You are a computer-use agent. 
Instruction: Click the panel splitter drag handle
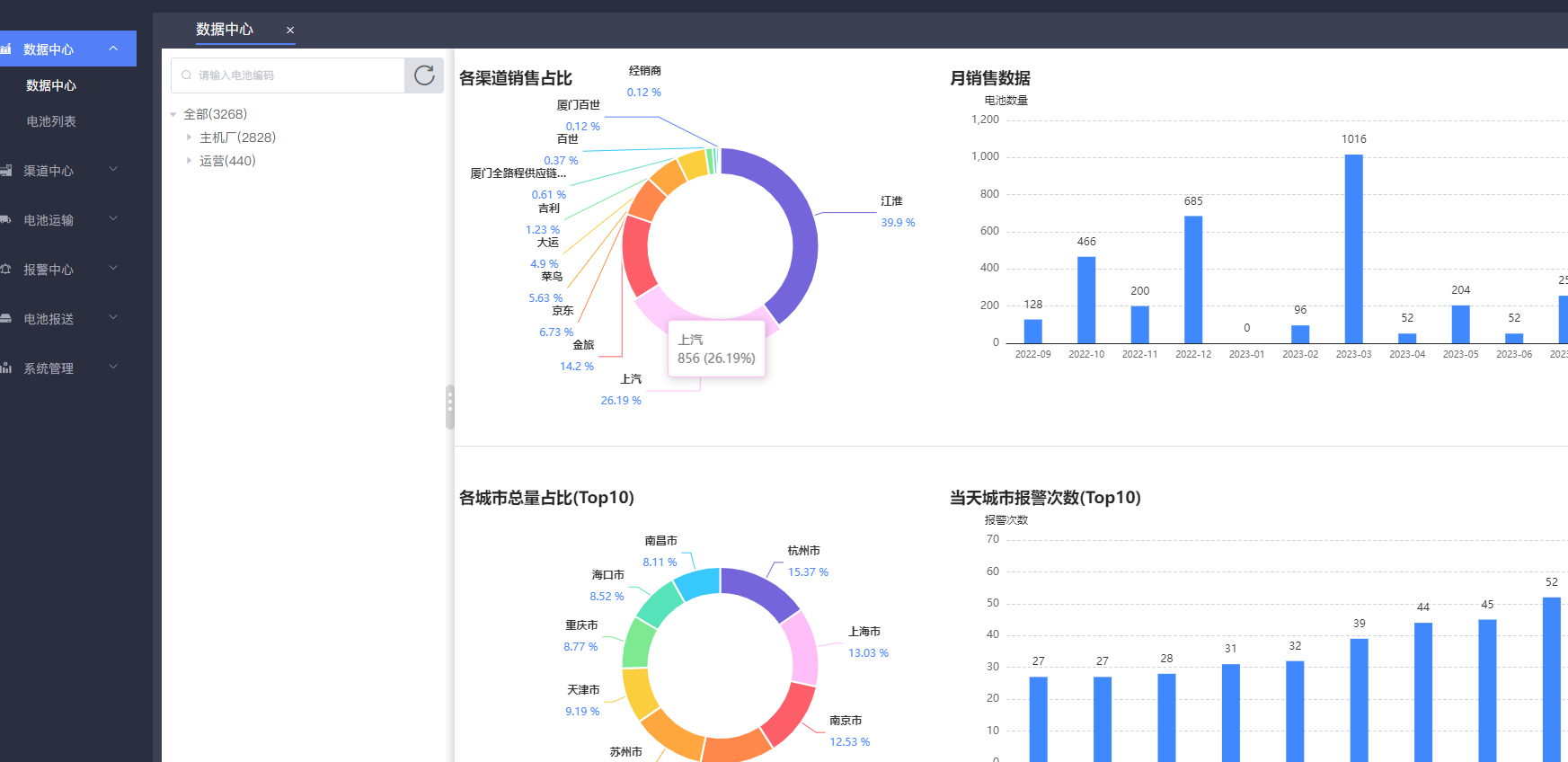click(450, 407)
